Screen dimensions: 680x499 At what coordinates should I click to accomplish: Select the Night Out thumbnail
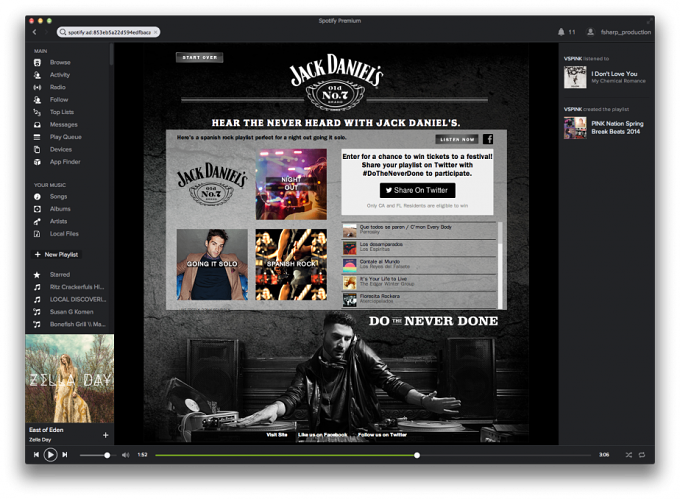[291, 184]
